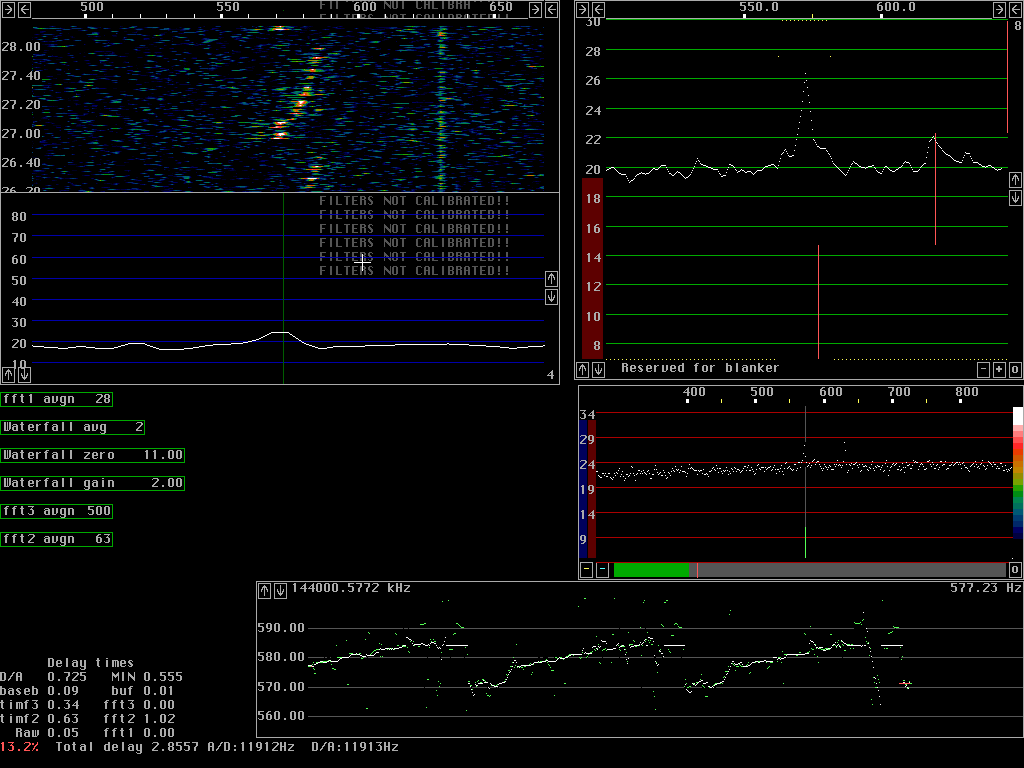Click the minus button in the blanker row
Screen dimensions: 1024x768
pyautogui.click(x=984, y=370)
